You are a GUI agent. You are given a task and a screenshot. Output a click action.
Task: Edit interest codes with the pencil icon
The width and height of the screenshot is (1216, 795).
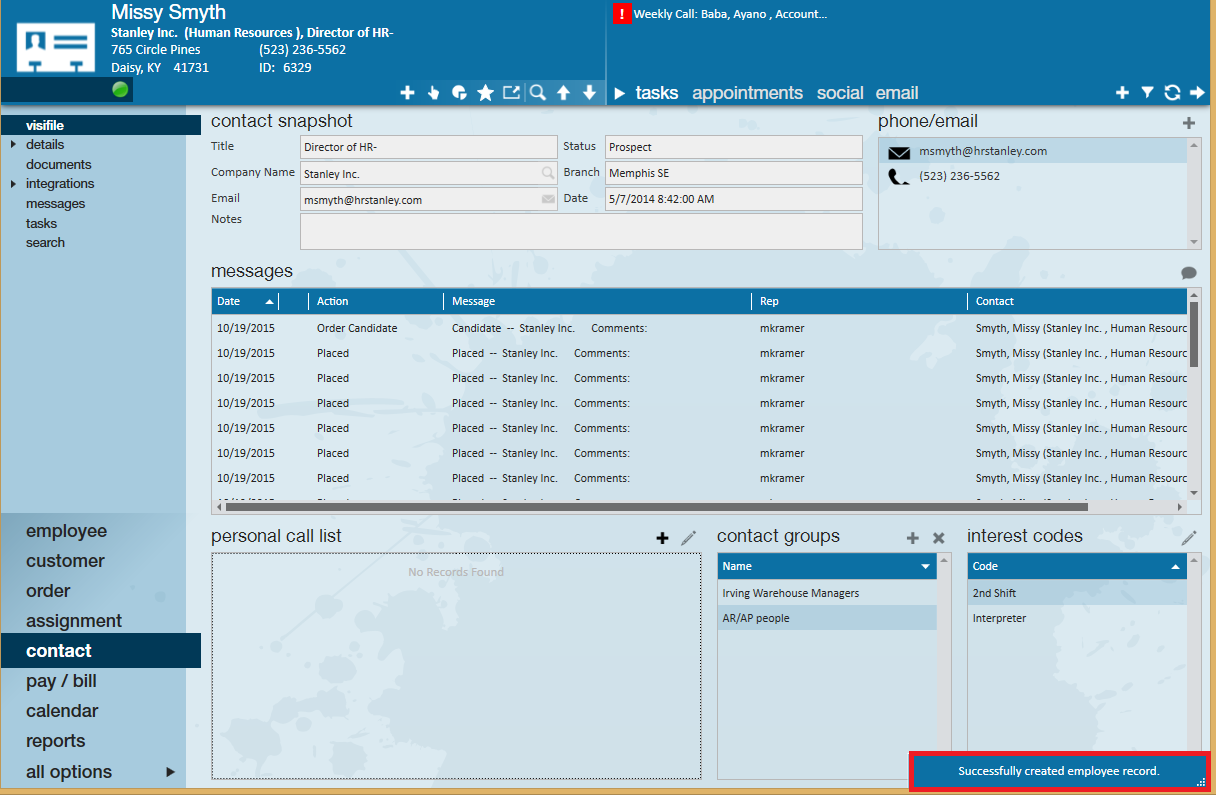[x=1188, y=538]
